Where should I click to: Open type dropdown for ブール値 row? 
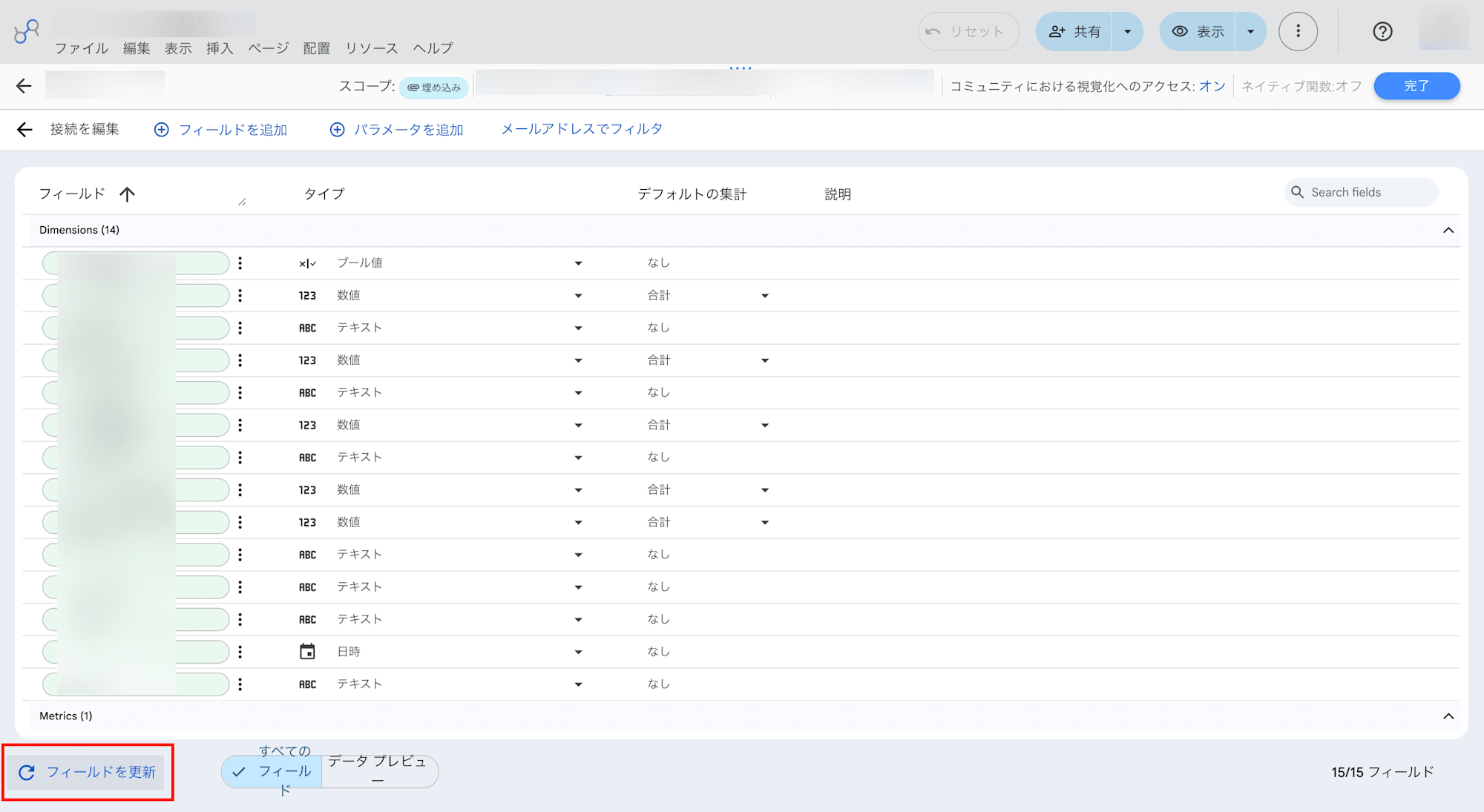[578, 263]
